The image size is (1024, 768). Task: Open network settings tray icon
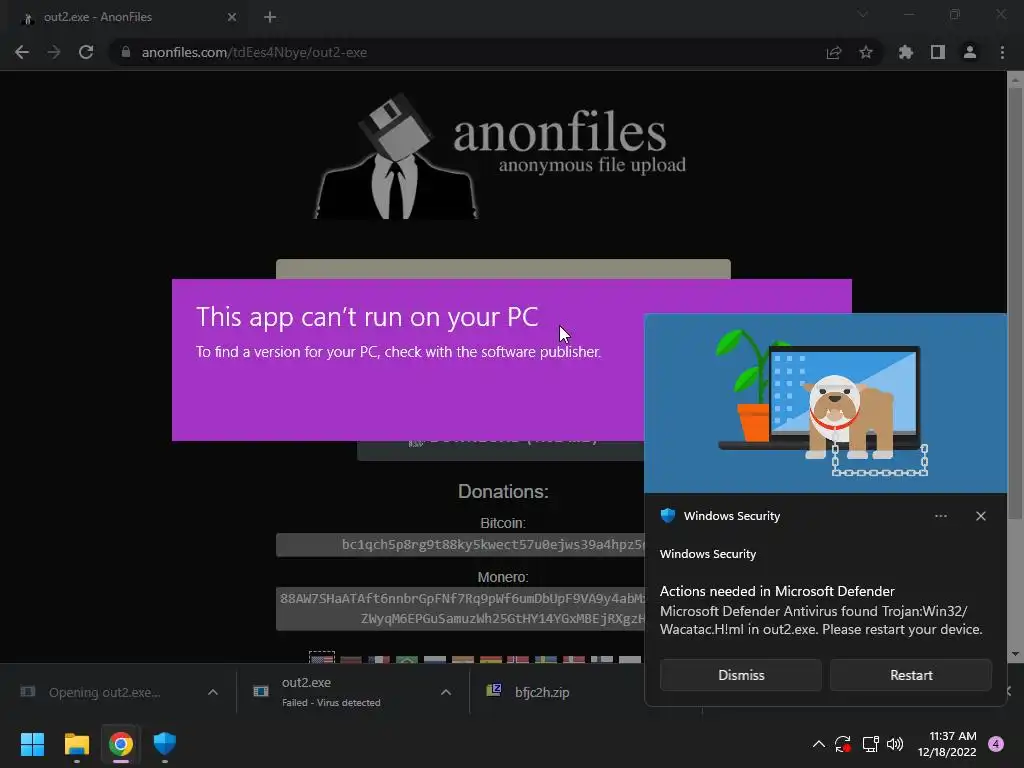tap(870, 744)
